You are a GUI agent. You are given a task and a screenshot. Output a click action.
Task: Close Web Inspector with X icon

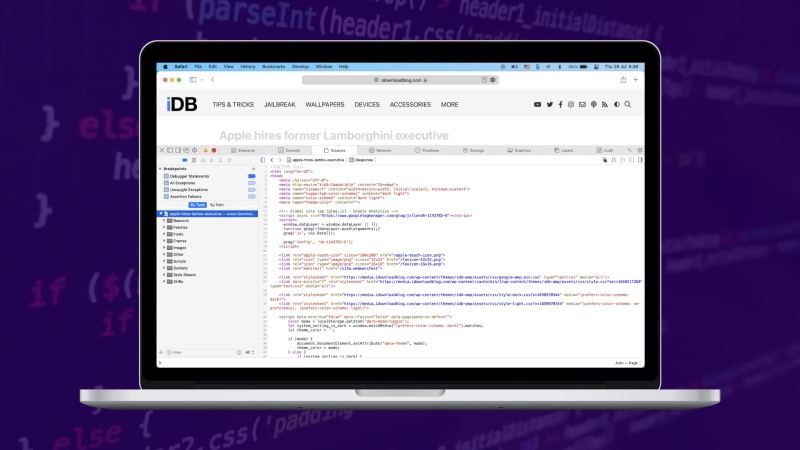pos(162,150)
